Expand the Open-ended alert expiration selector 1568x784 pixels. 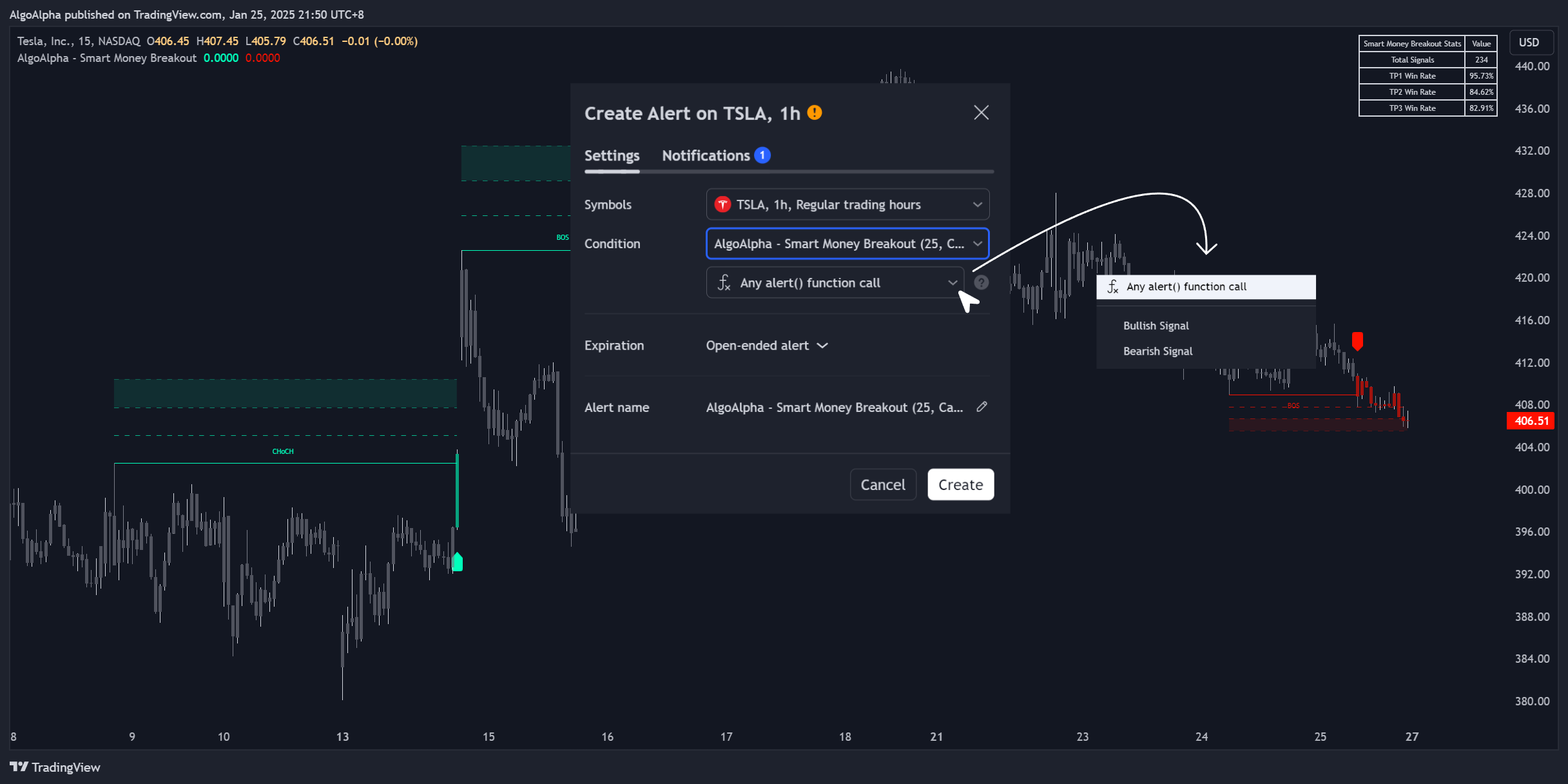(767, 346)
